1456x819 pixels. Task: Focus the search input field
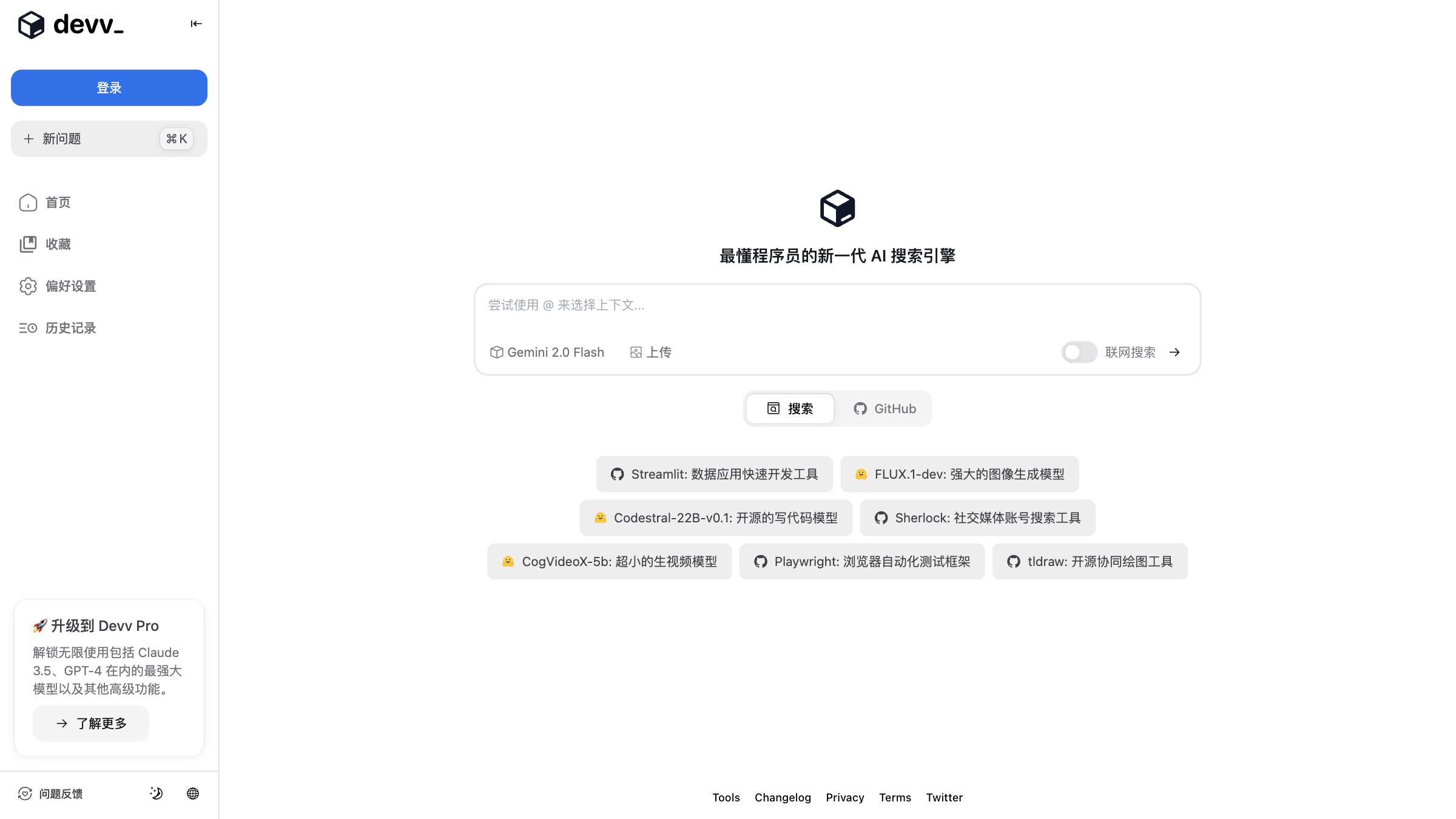[837, 306]
